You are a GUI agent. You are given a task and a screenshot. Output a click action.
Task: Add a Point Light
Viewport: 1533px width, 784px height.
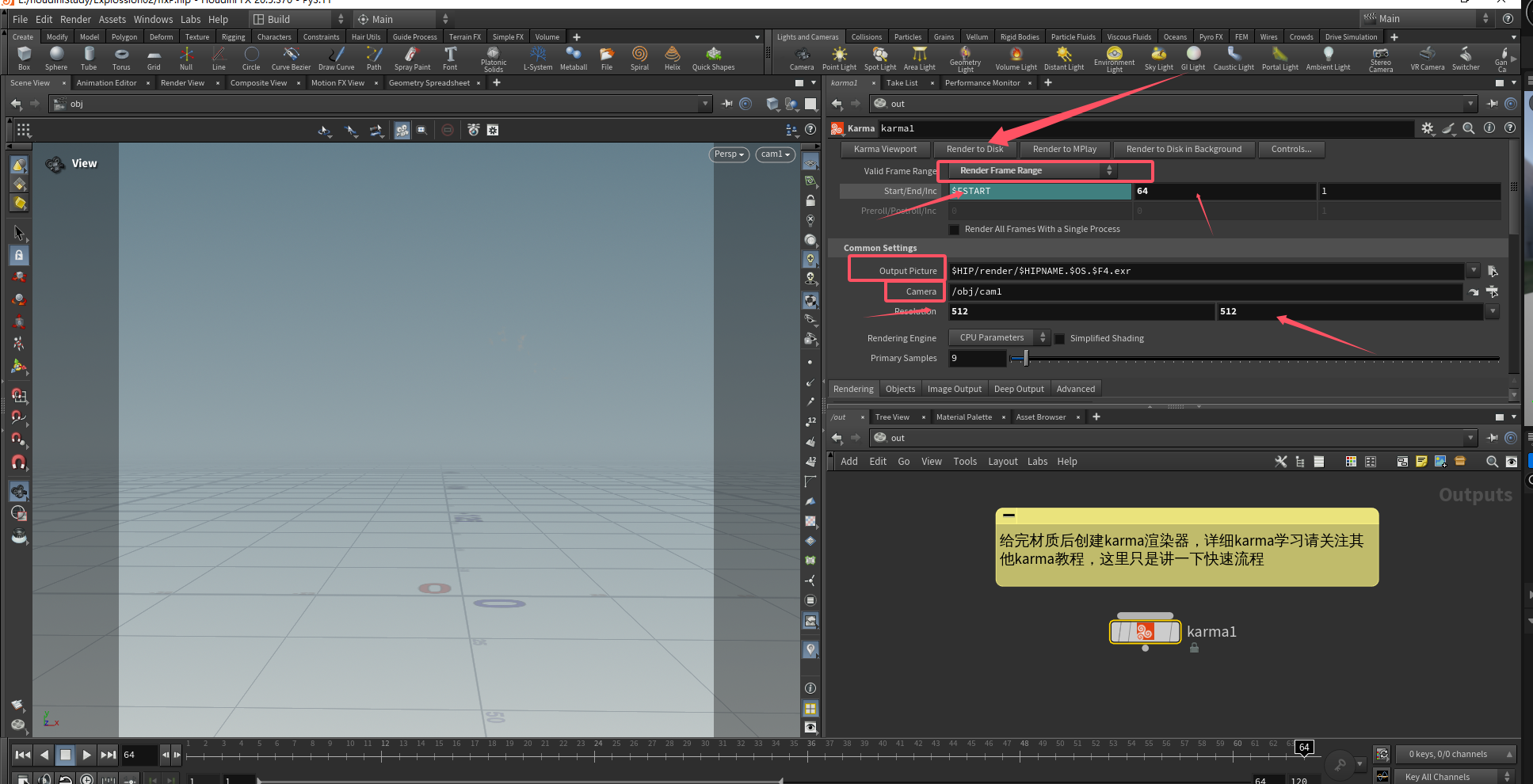[x=839, y=58]
